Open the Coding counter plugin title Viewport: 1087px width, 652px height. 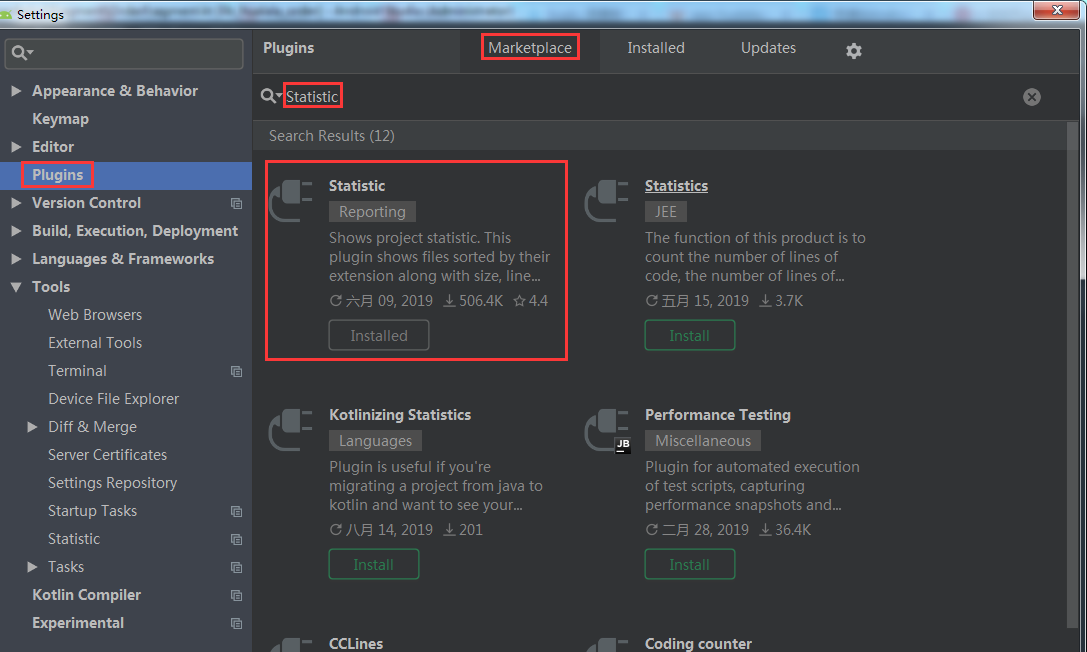click(x=698, y=644)
